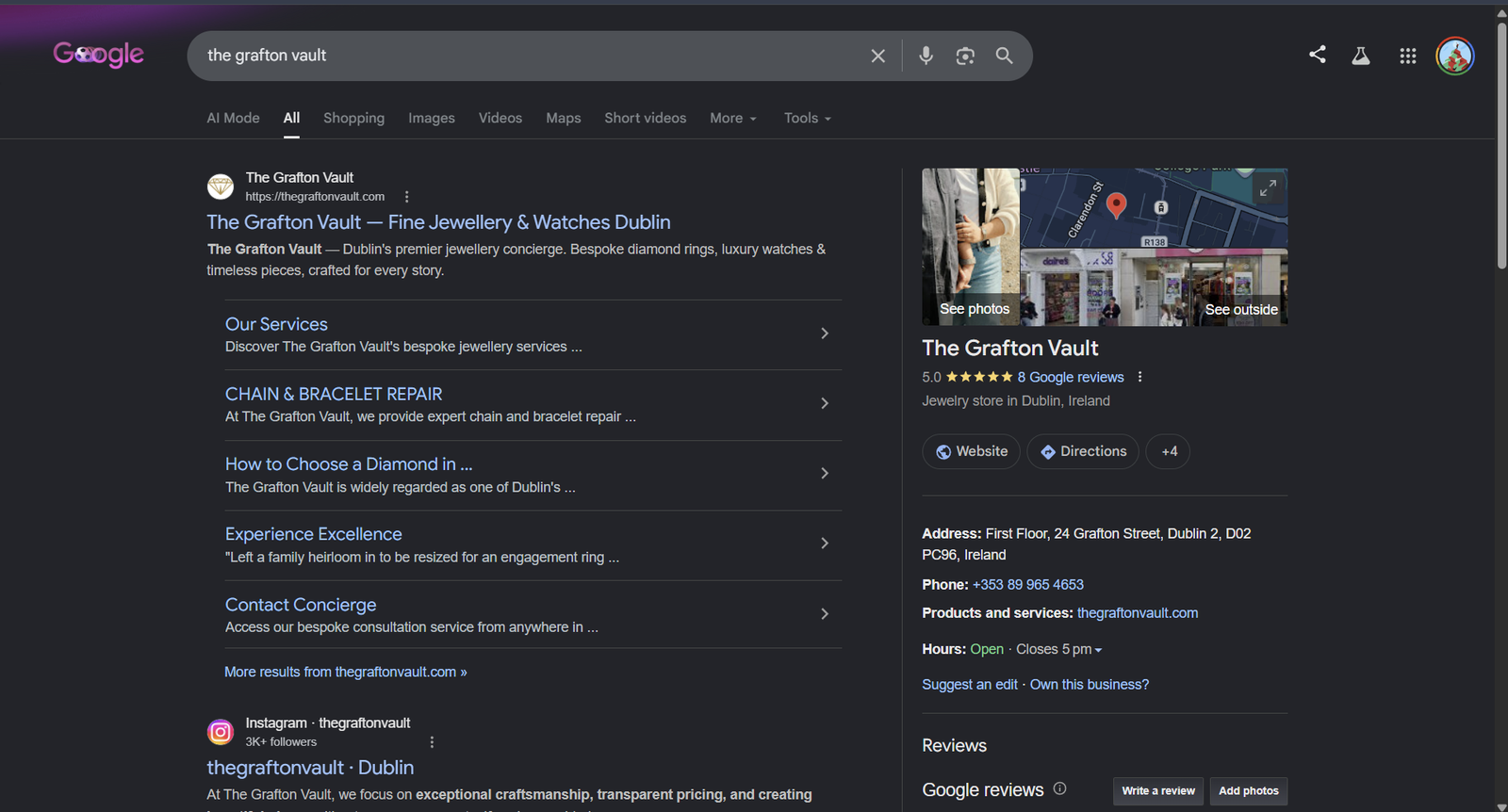Screen dimensions: 1508x812
Task: Open the More dropdown menu
Action: point(733,118)
